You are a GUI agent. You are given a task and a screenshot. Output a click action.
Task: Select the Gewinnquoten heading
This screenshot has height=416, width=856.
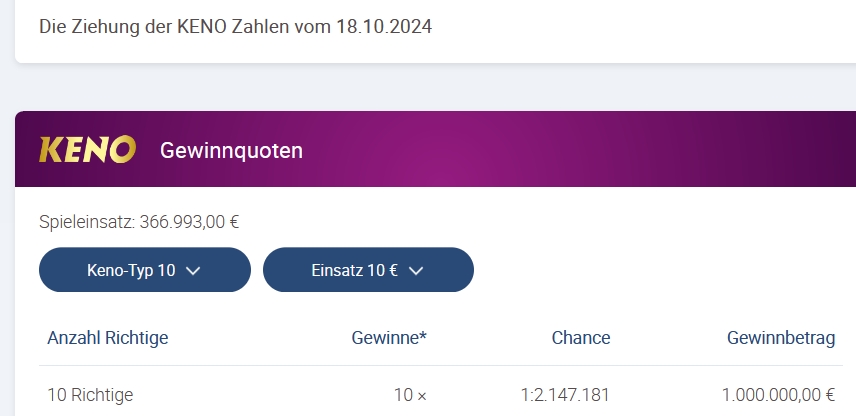click(x=231, y=150)
